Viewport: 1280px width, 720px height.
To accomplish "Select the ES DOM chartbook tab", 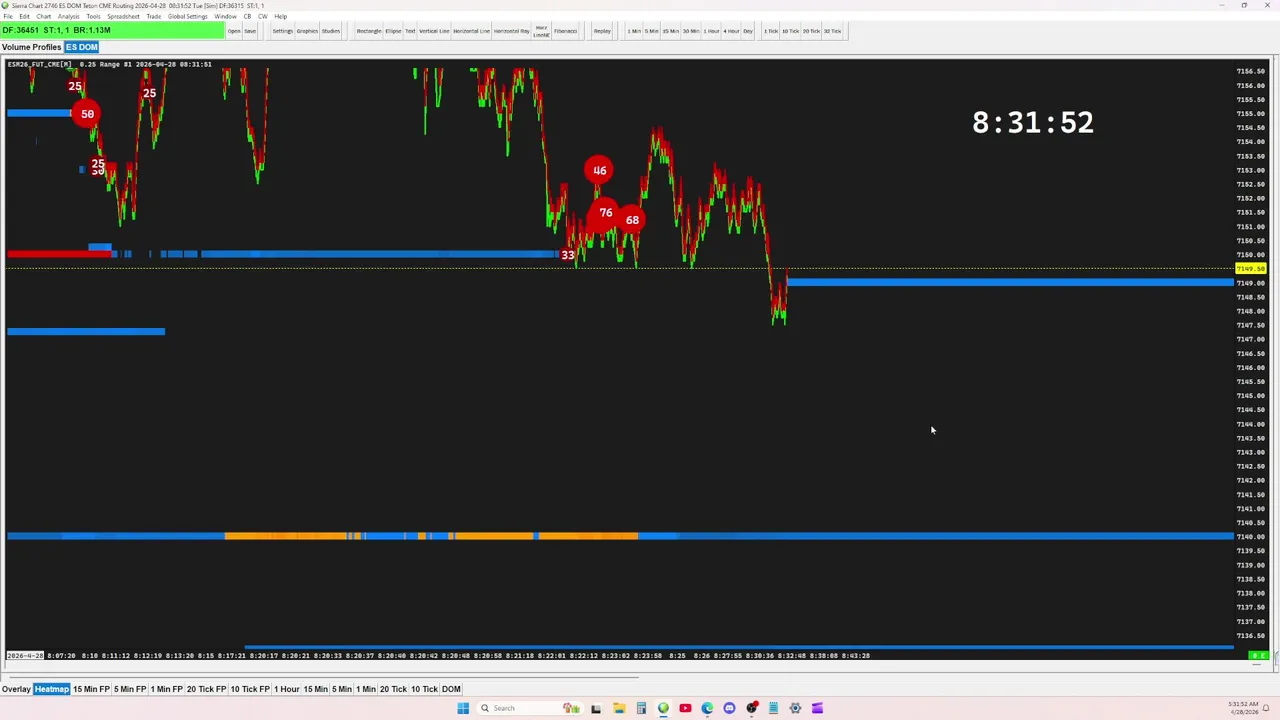I will pyautogui.click(x=82, y=47).
